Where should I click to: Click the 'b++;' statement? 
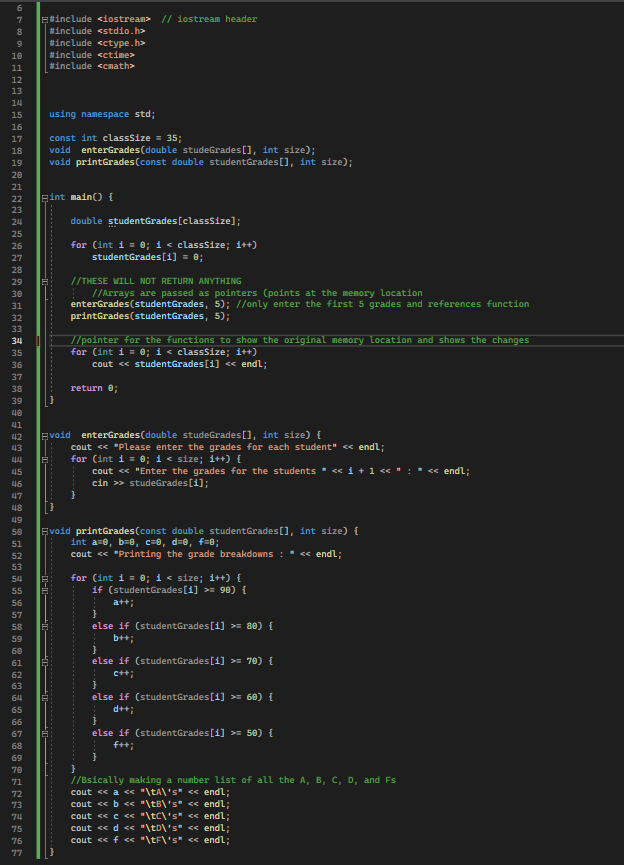[x=124, y=638]
